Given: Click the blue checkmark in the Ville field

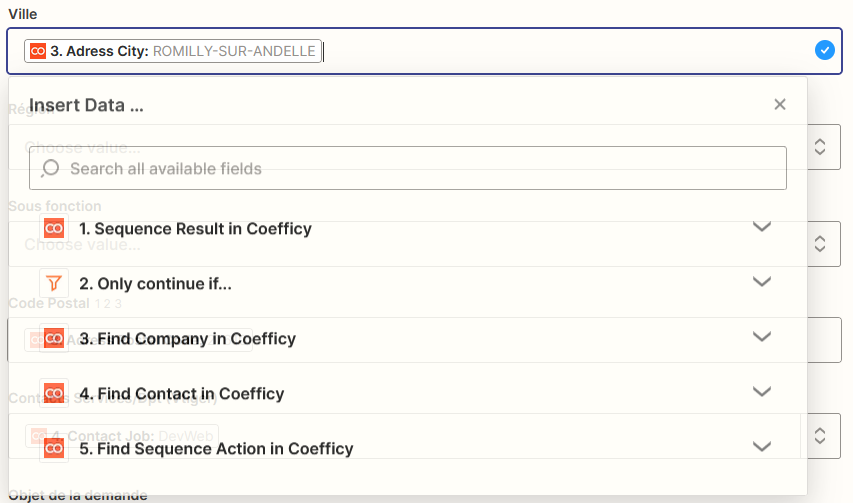Looking at the screenshot, I should coord(824,50).
